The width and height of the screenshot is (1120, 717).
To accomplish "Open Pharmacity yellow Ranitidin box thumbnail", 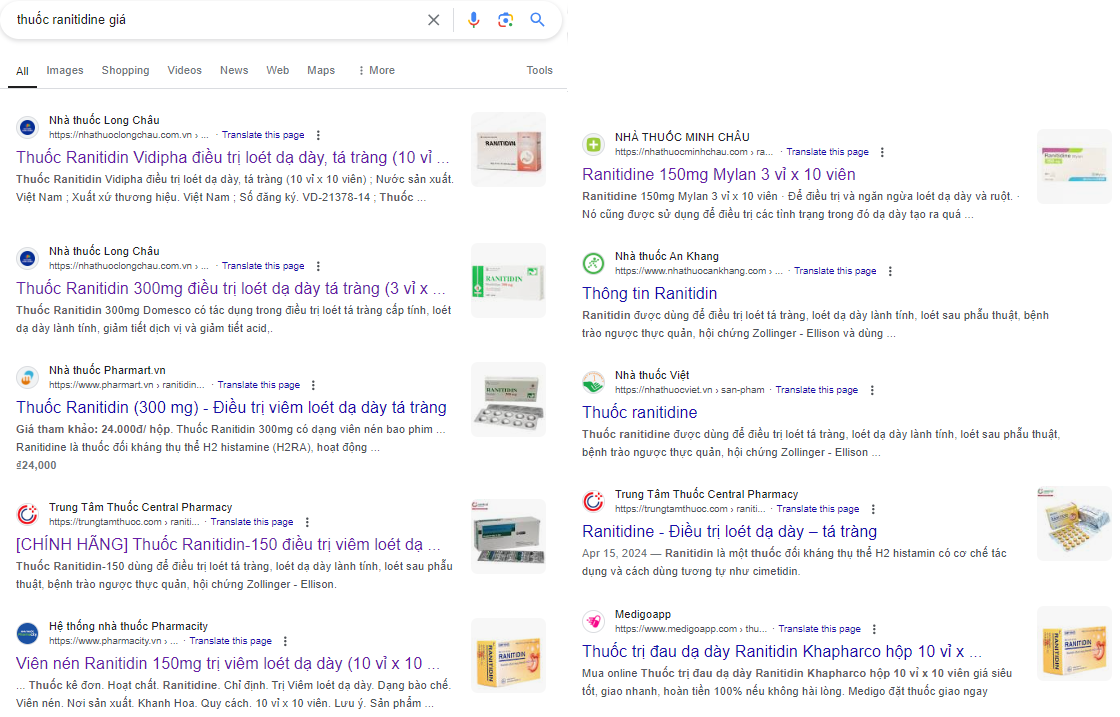I will (509, 656).
